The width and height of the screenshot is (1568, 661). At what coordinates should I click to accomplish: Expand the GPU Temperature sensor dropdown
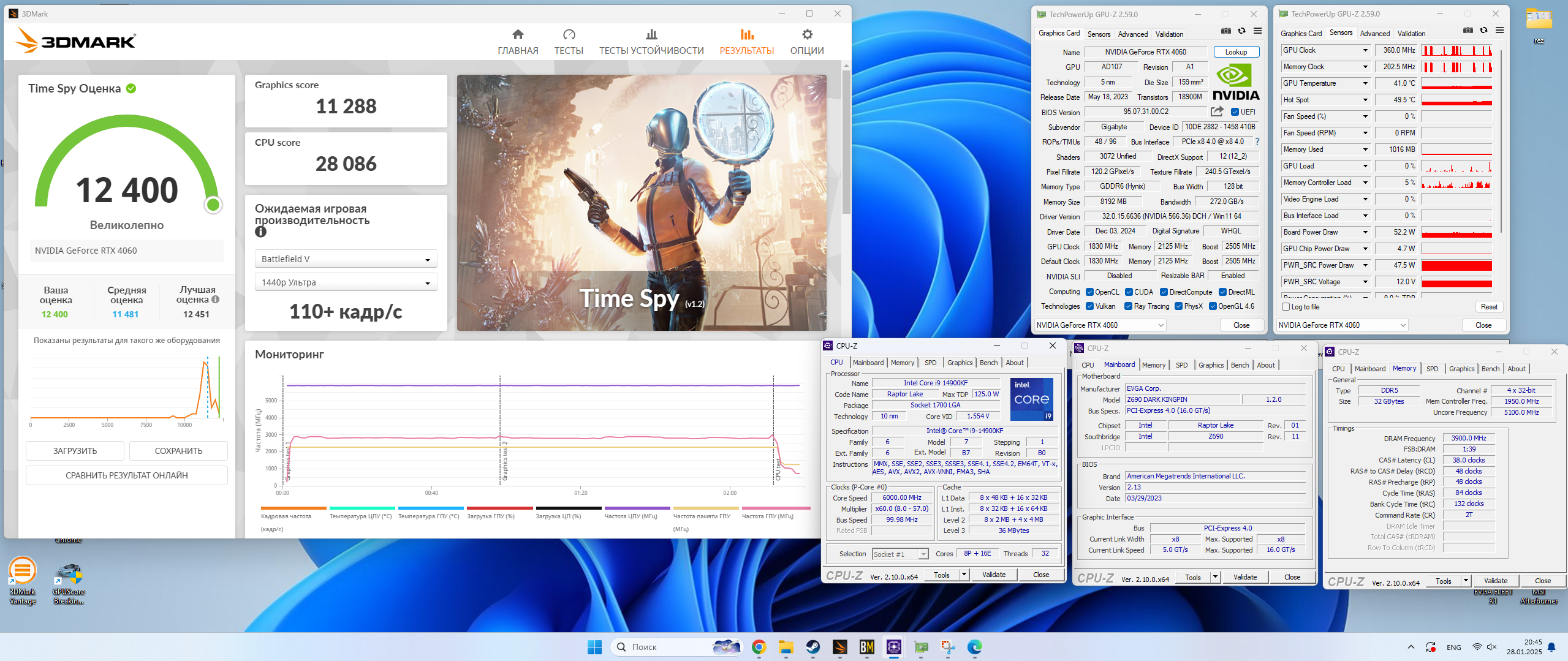(1365, 83)
